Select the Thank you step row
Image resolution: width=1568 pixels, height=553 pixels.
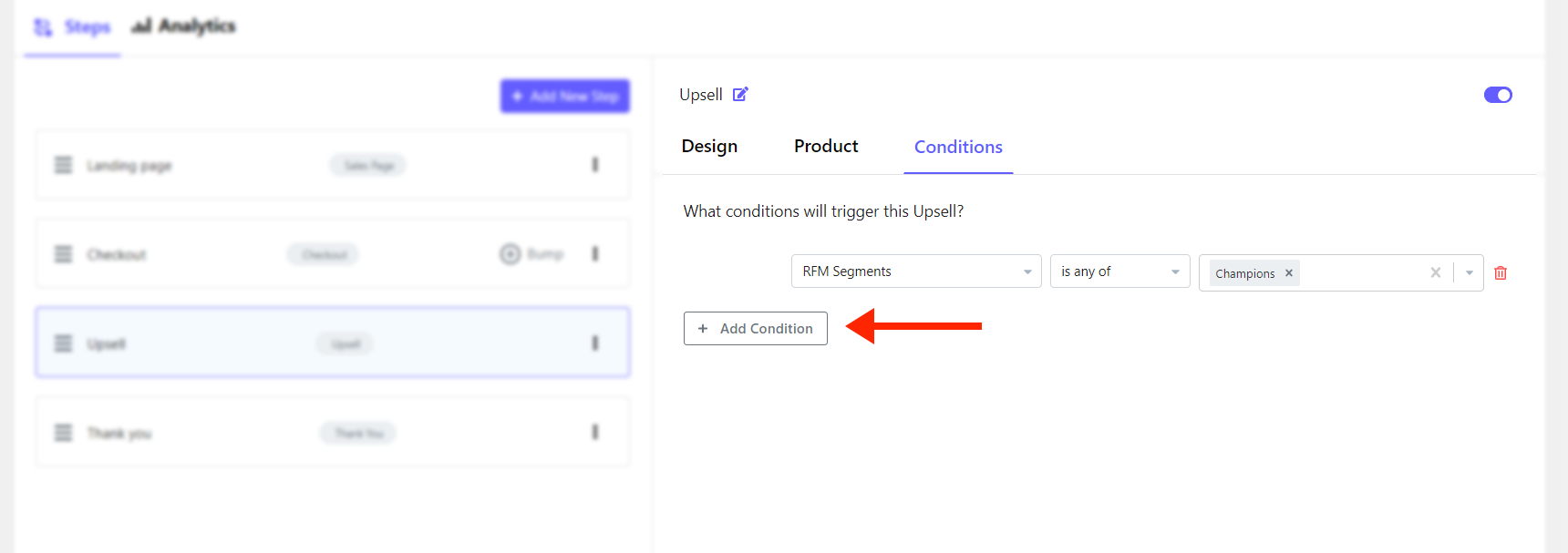pyautogui.click(x=333, y=432)
